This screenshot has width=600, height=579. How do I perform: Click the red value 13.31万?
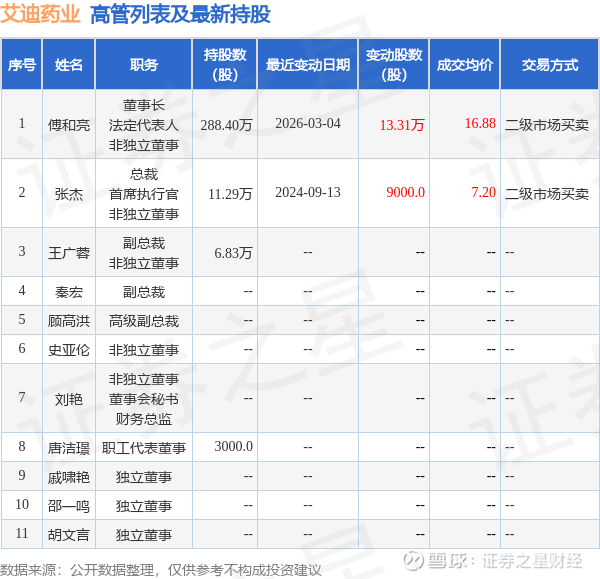coord(402,125)
